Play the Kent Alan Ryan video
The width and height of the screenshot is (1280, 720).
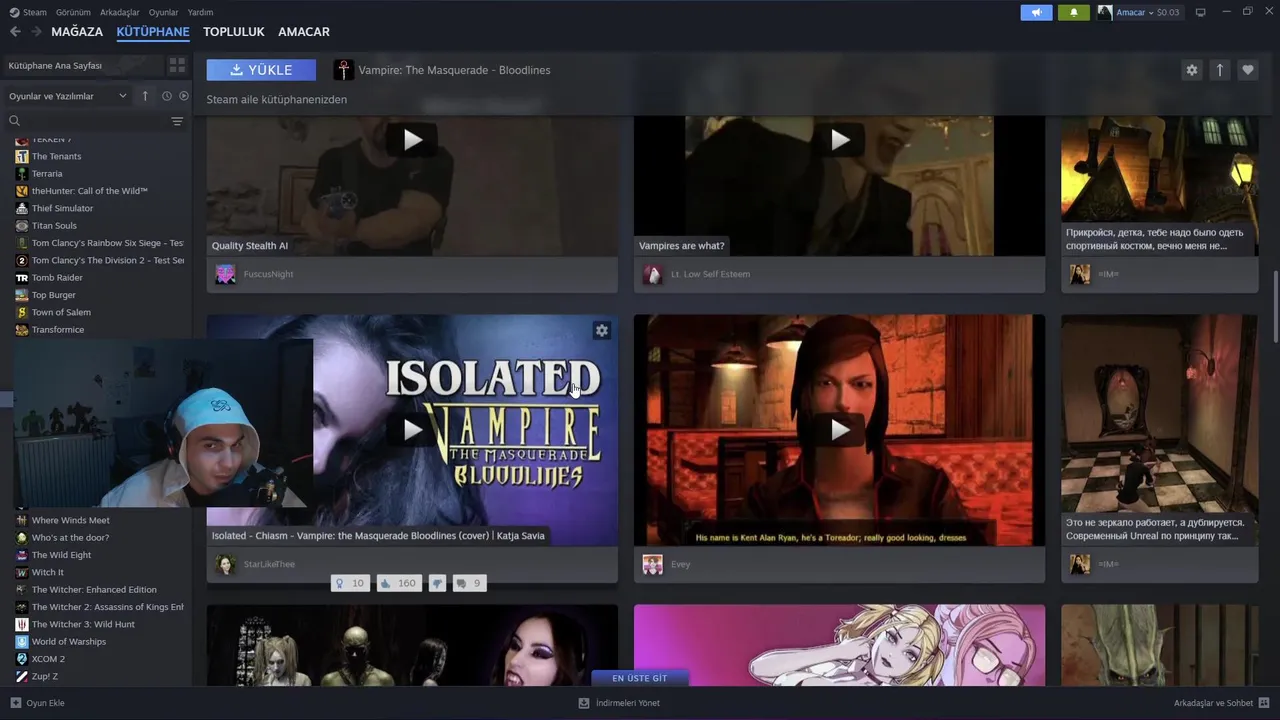840,430
